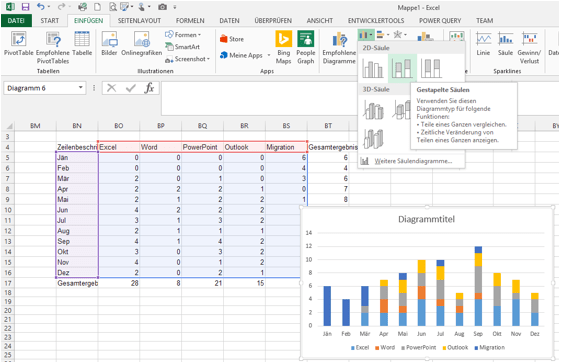Click Diagrammtitel chart title

point(426,219)
